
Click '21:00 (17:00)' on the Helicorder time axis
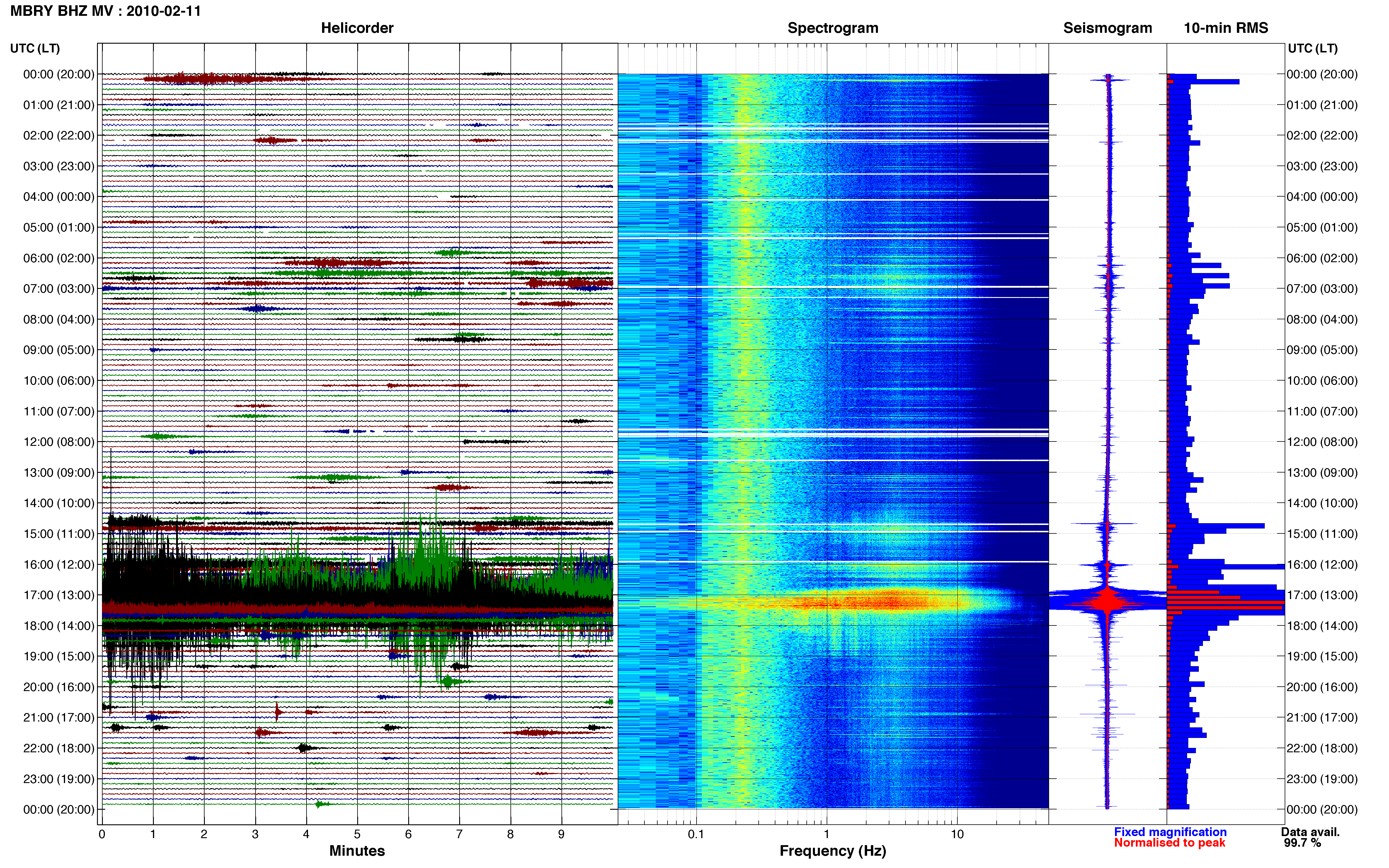point(59,718)
